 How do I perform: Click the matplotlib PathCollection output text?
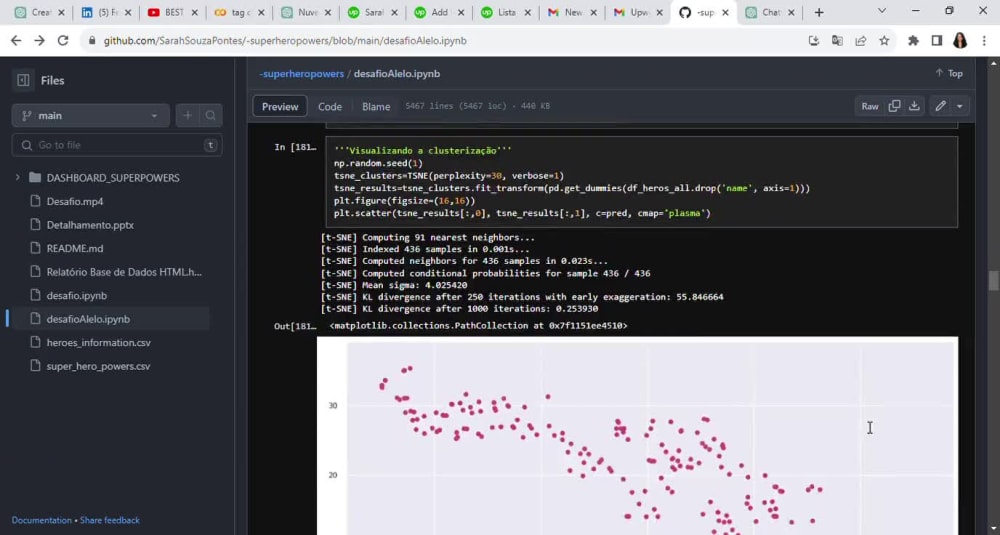[478, 326]
